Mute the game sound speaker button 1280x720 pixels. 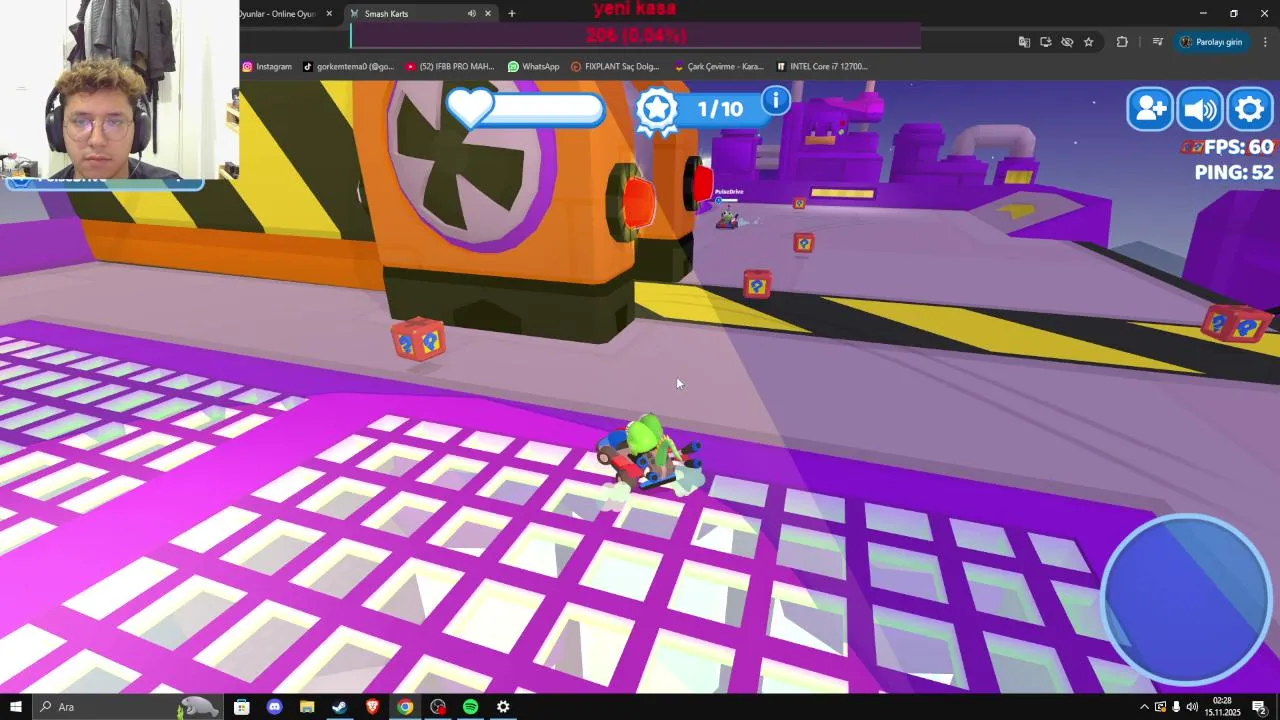pos(1200,109)
